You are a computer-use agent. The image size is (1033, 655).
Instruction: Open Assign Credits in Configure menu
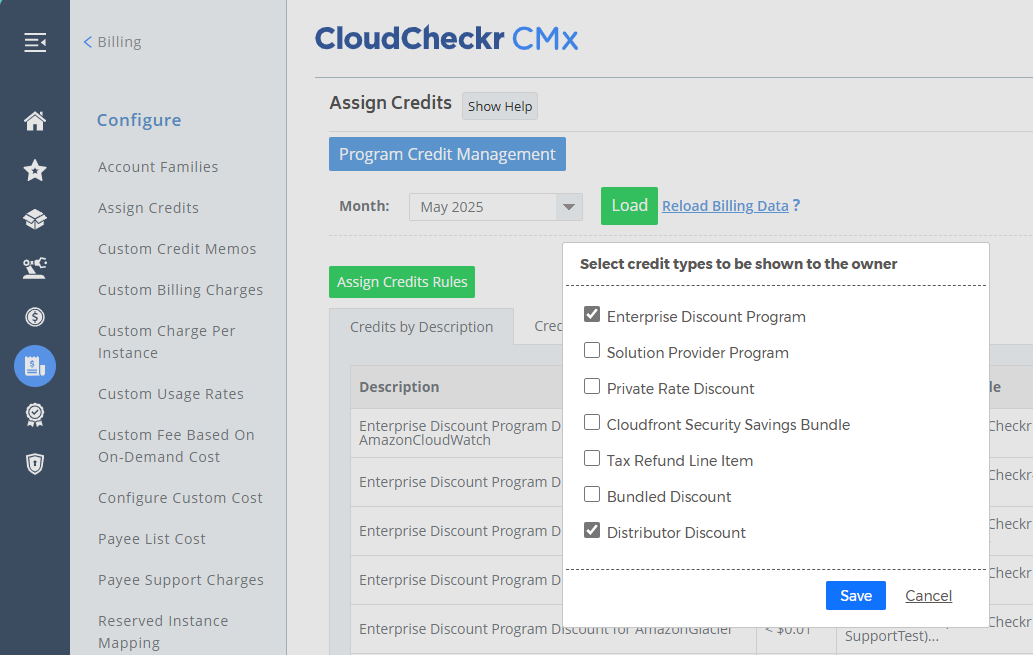coord(148,208)
